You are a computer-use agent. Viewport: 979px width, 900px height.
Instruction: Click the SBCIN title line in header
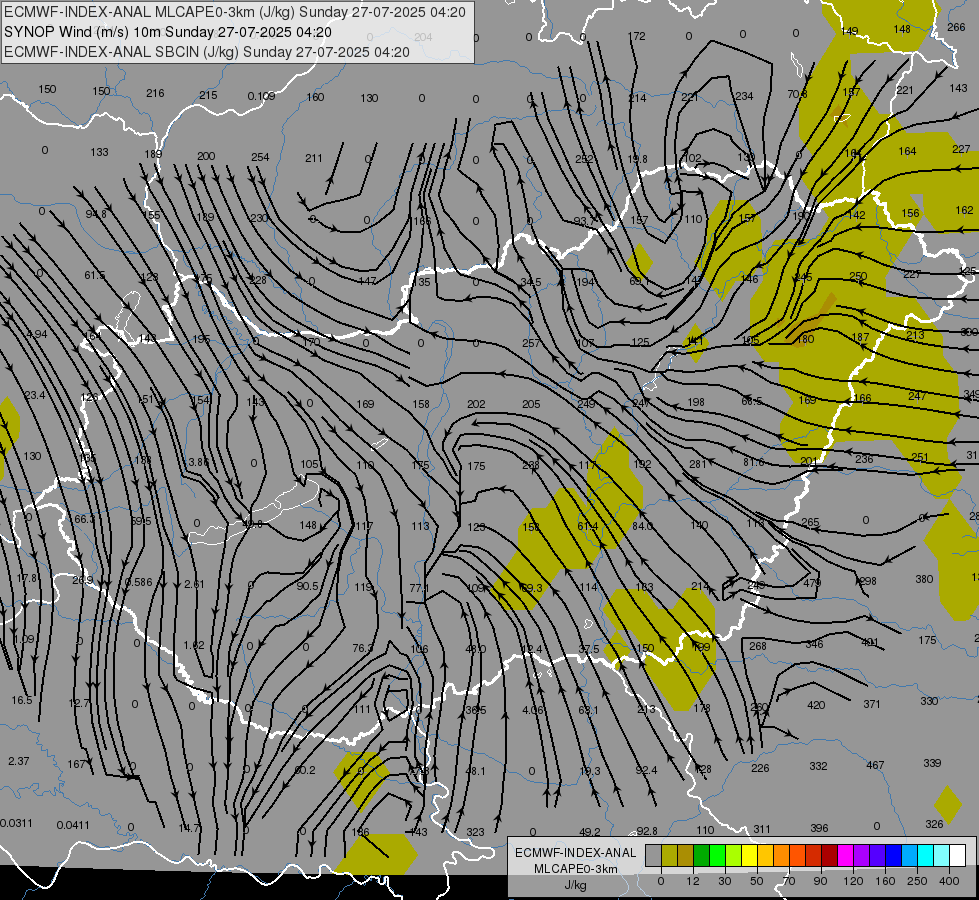point(207,52)
